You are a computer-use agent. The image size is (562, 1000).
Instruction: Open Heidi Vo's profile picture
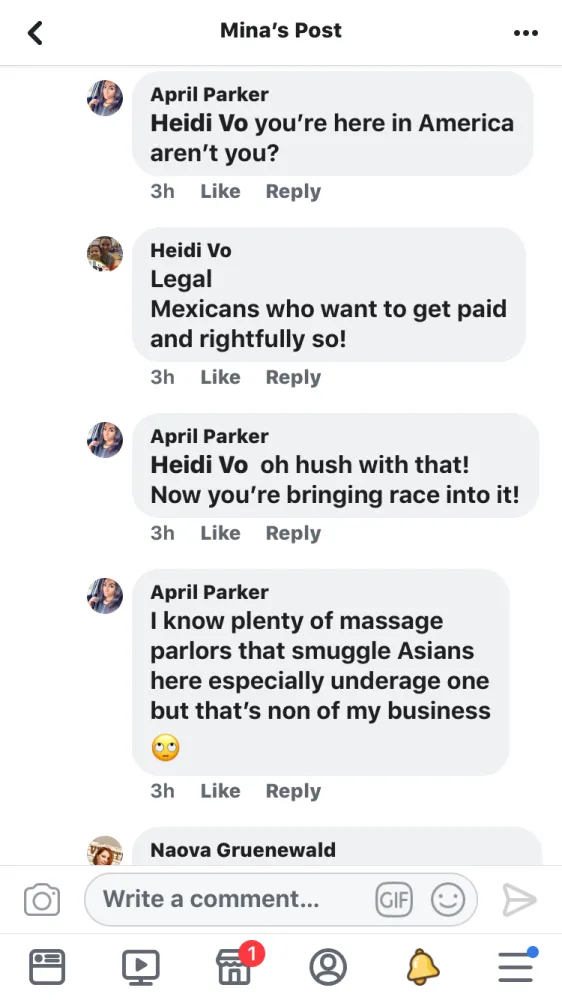105,254
